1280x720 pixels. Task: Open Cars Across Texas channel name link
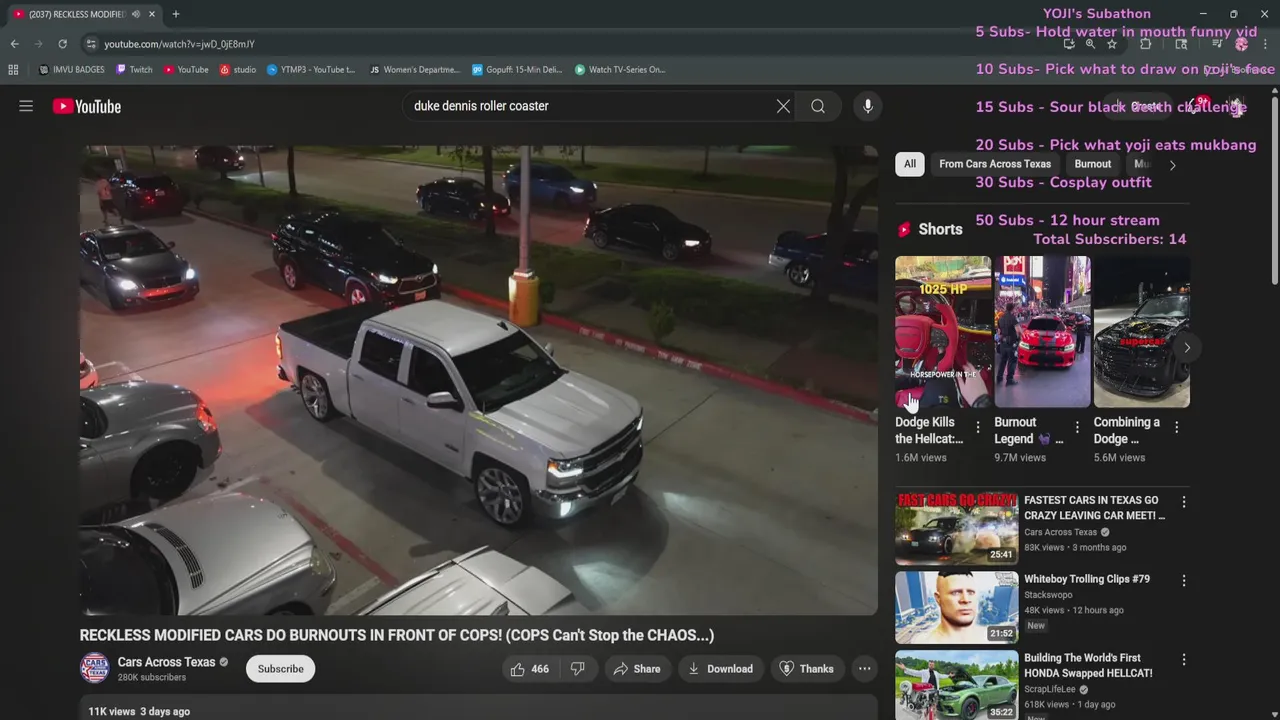click(166, 662)
